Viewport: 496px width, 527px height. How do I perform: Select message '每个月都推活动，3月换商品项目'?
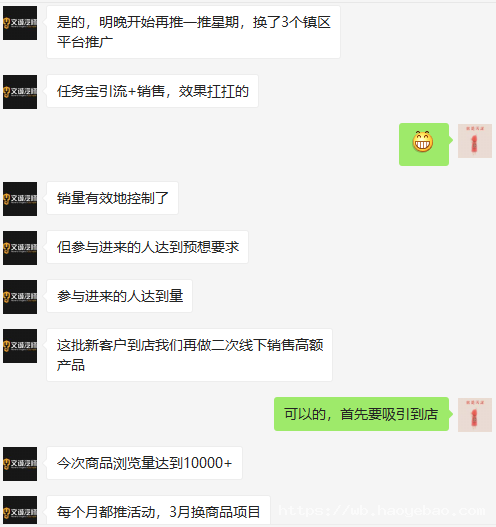[158, 510]
